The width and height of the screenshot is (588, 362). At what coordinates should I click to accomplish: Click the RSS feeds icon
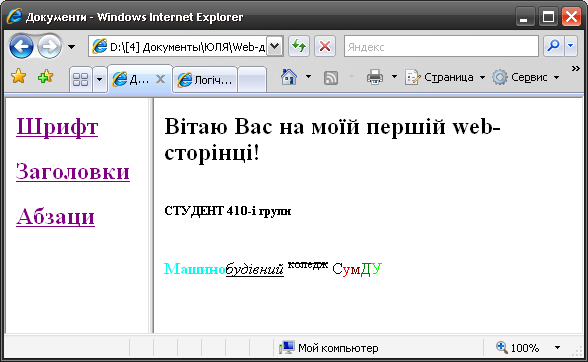click(331, 78)
